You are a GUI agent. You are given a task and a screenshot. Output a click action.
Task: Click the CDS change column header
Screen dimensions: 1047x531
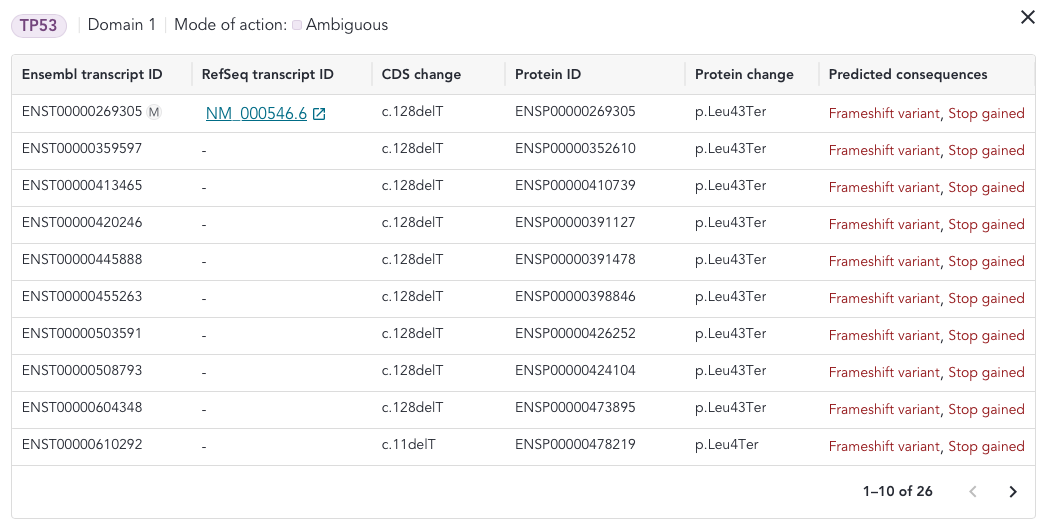(421, 74)
